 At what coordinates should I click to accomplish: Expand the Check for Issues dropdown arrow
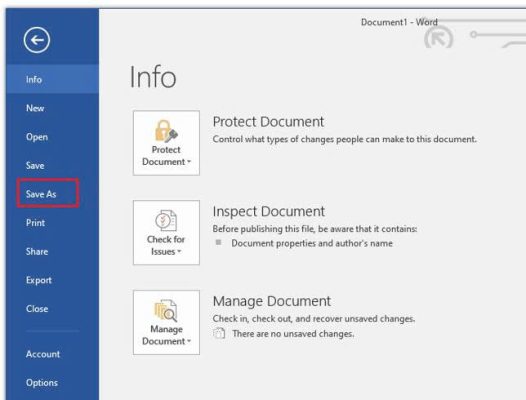click(x=179, y=251)
